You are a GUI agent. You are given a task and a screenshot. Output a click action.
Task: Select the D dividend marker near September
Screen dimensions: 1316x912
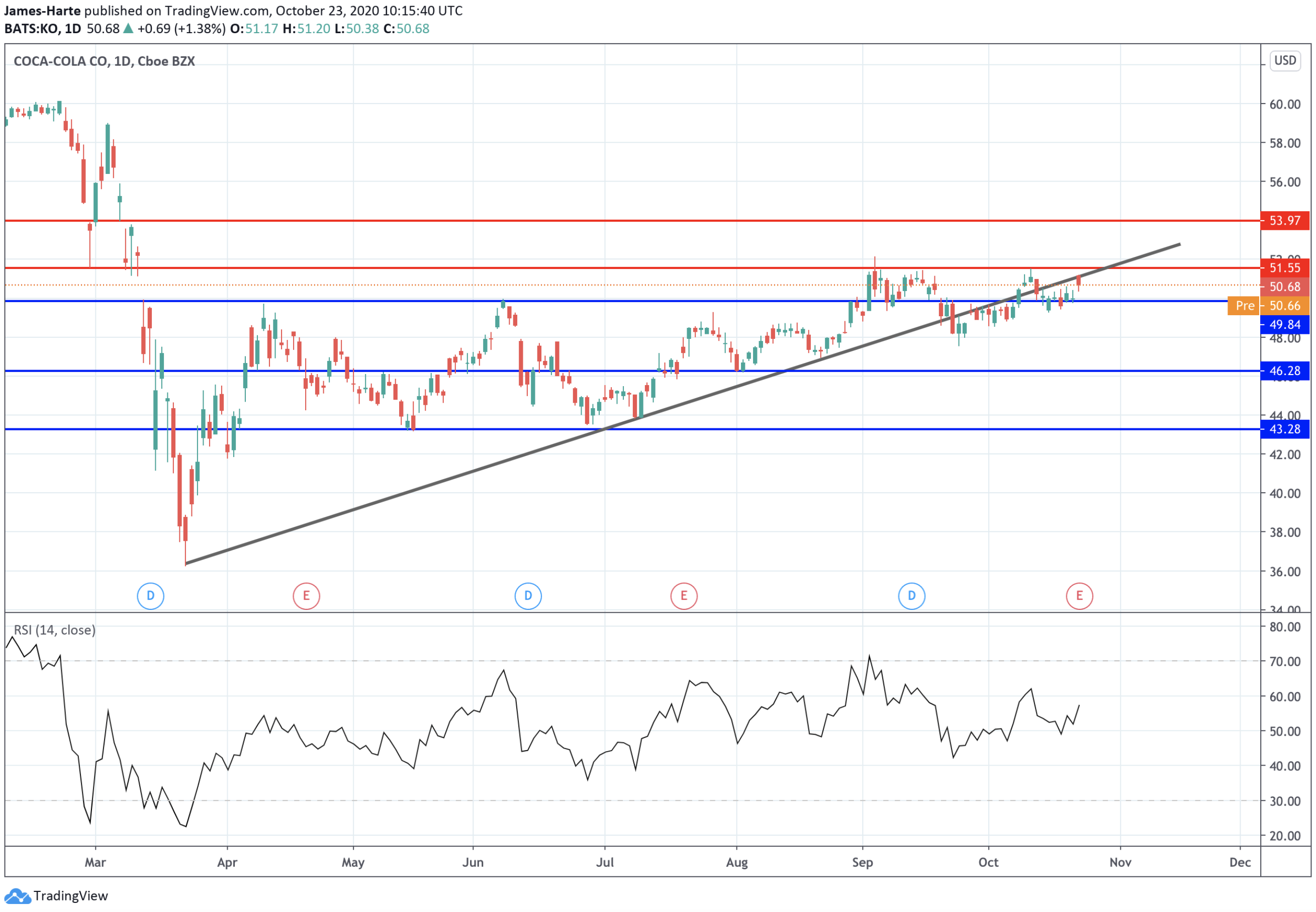click(x=912, y=595)
